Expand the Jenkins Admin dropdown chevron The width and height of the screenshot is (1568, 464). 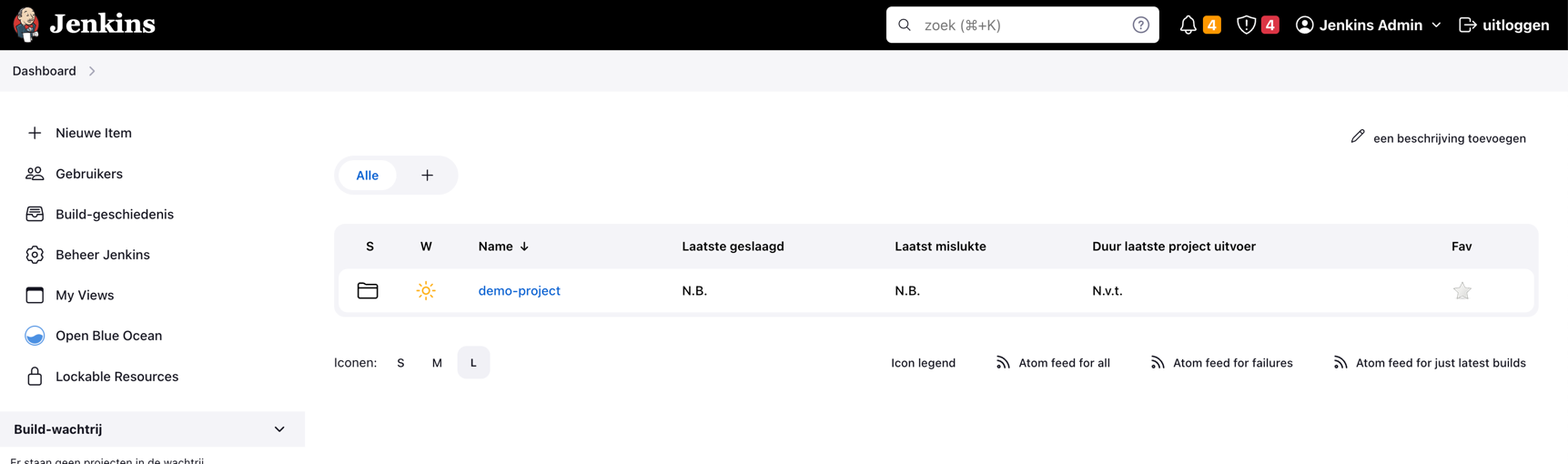[1436, 25]
